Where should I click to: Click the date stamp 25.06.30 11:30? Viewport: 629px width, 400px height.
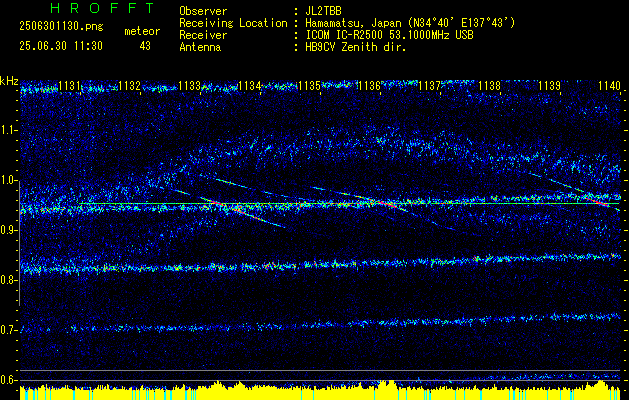pos(61,46)
